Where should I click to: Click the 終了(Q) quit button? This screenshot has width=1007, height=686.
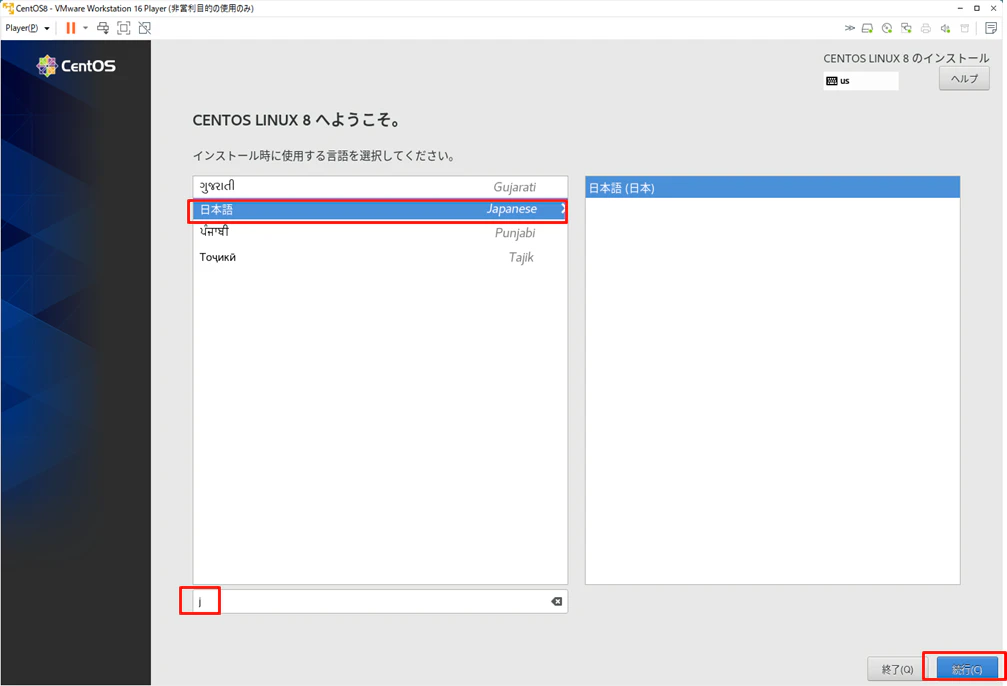[897, 669]
